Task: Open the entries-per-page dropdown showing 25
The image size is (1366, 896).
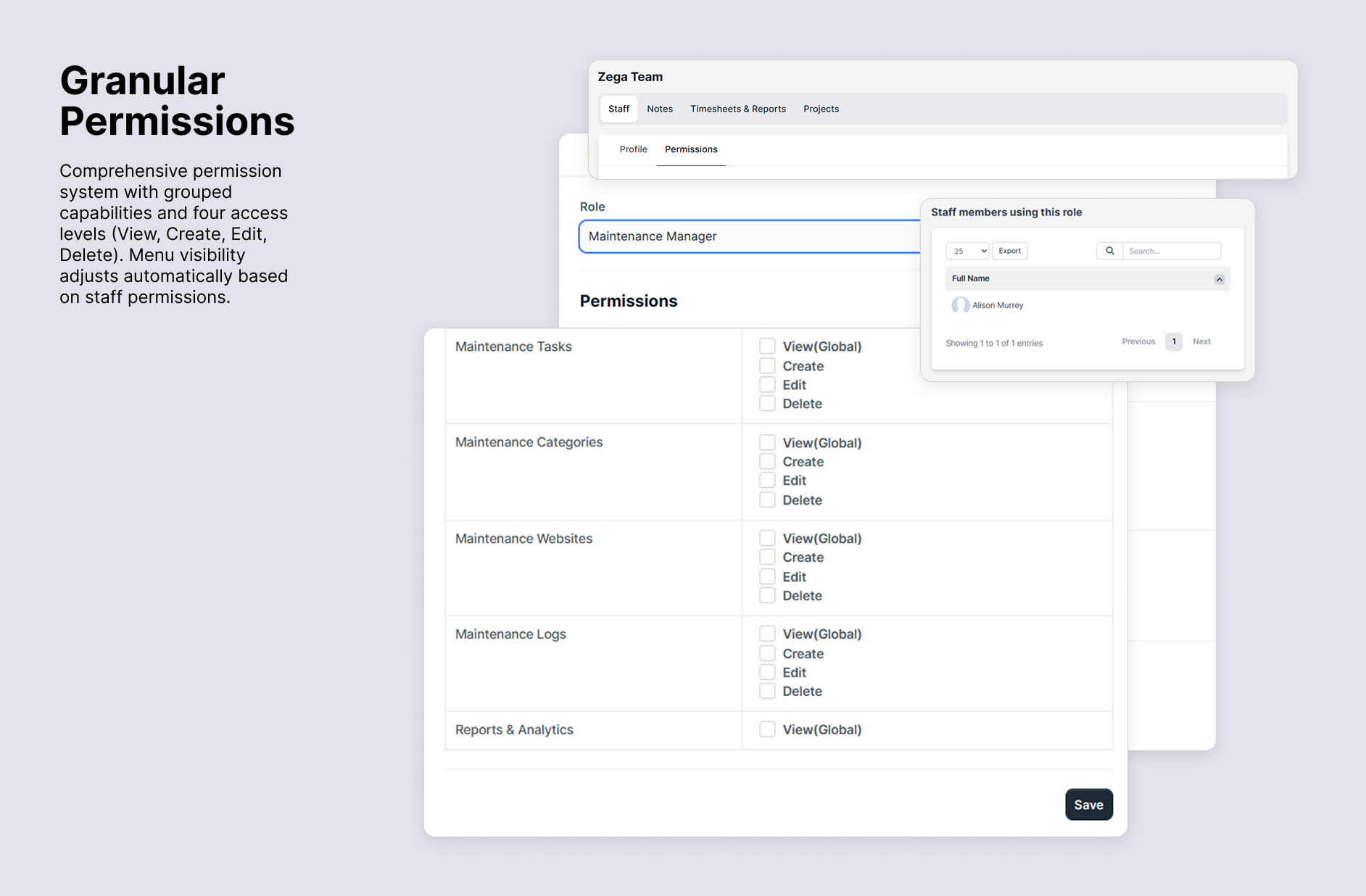Action: pyautogui.click(x=966, y=250)
